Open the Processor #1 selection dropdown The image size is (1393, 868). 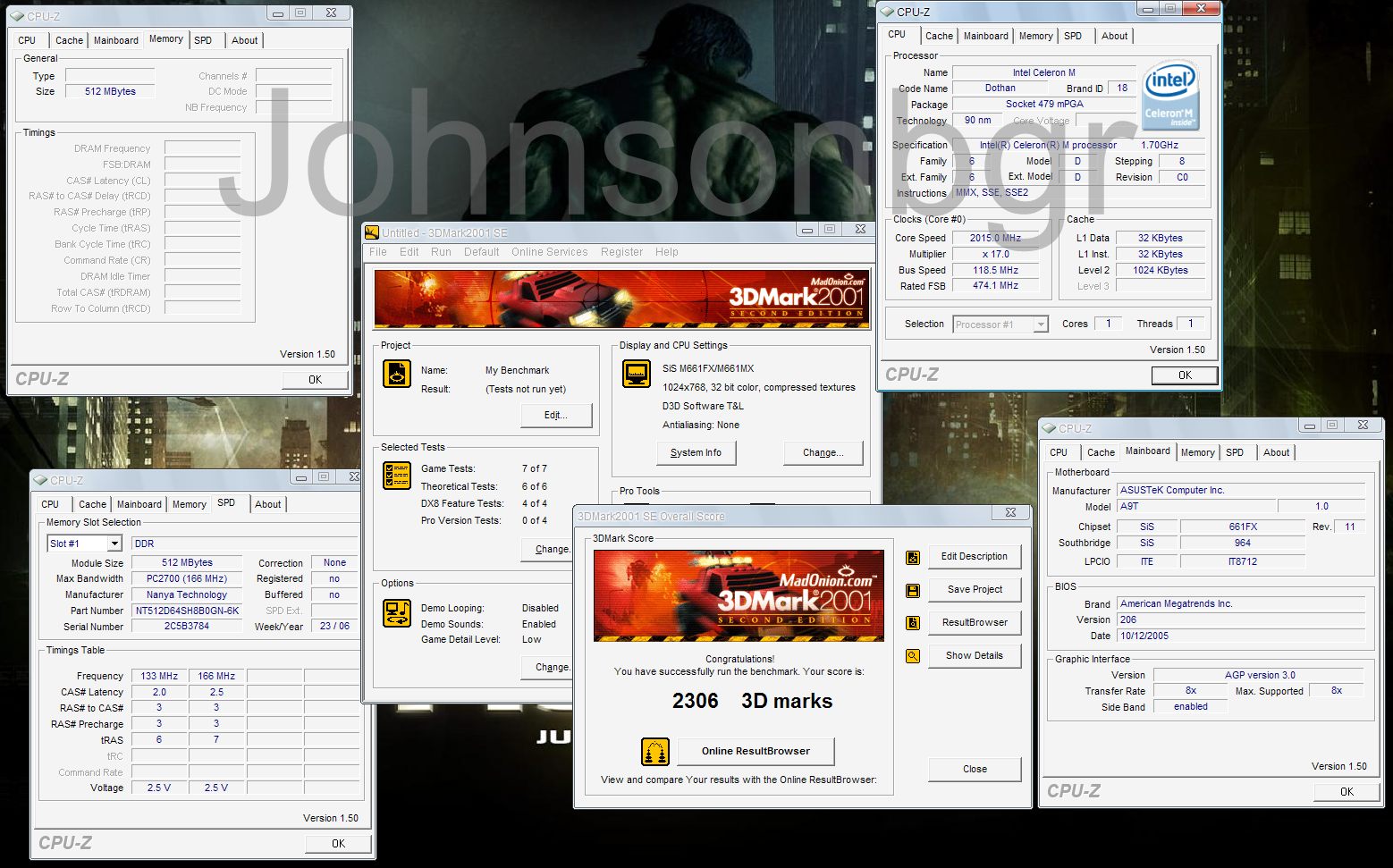pos(1041,324)
